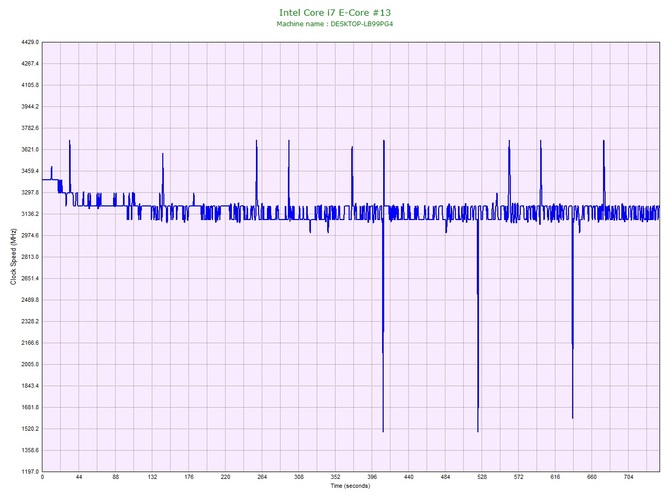Click the 440 time axis tick label
The width and height of the screenshot is (670, 503).
[x=409, y=477]
